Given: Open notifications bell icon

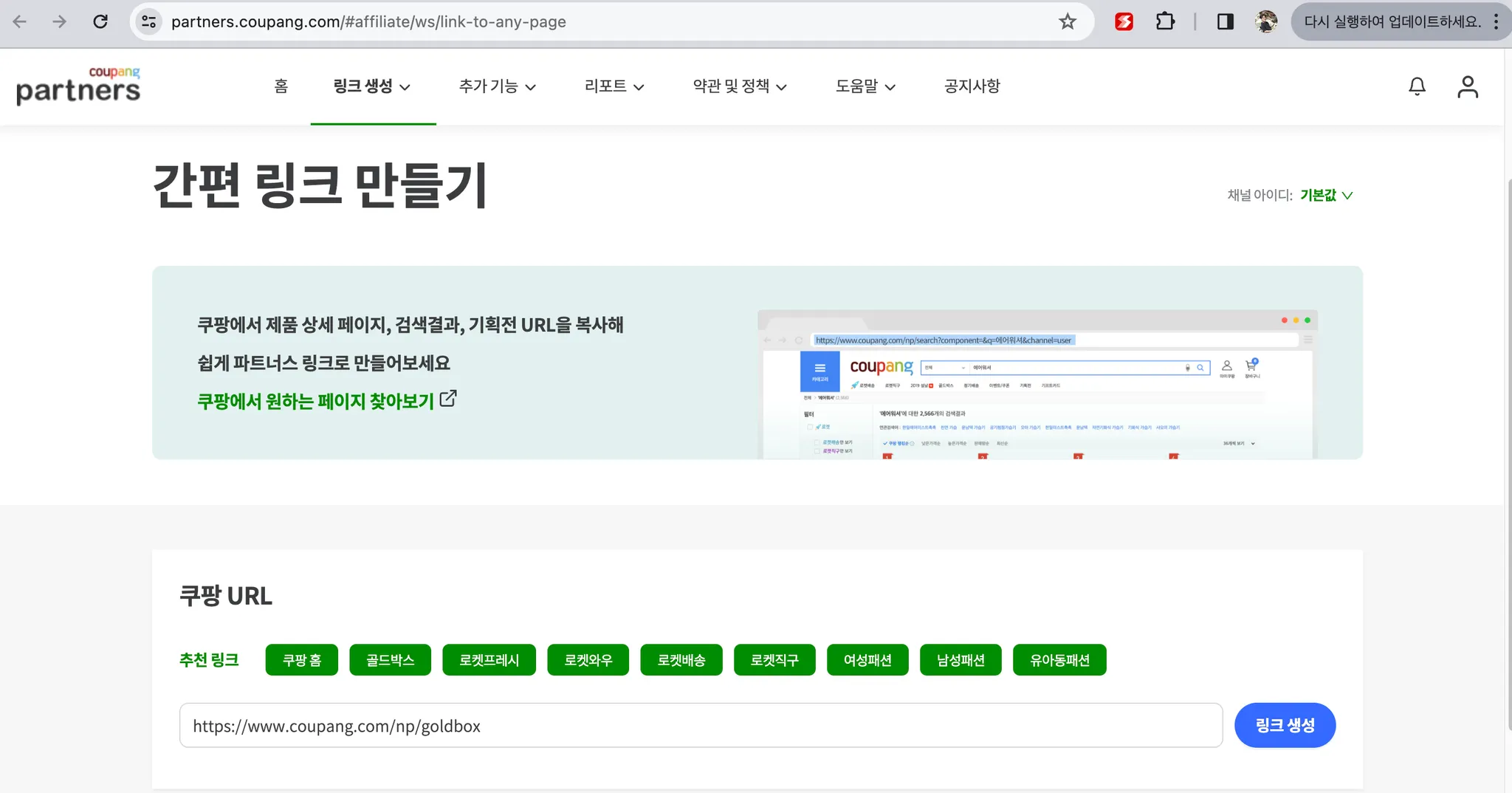Looking at the screenshot, I should pyautogui.click(x=1417, y=86).
